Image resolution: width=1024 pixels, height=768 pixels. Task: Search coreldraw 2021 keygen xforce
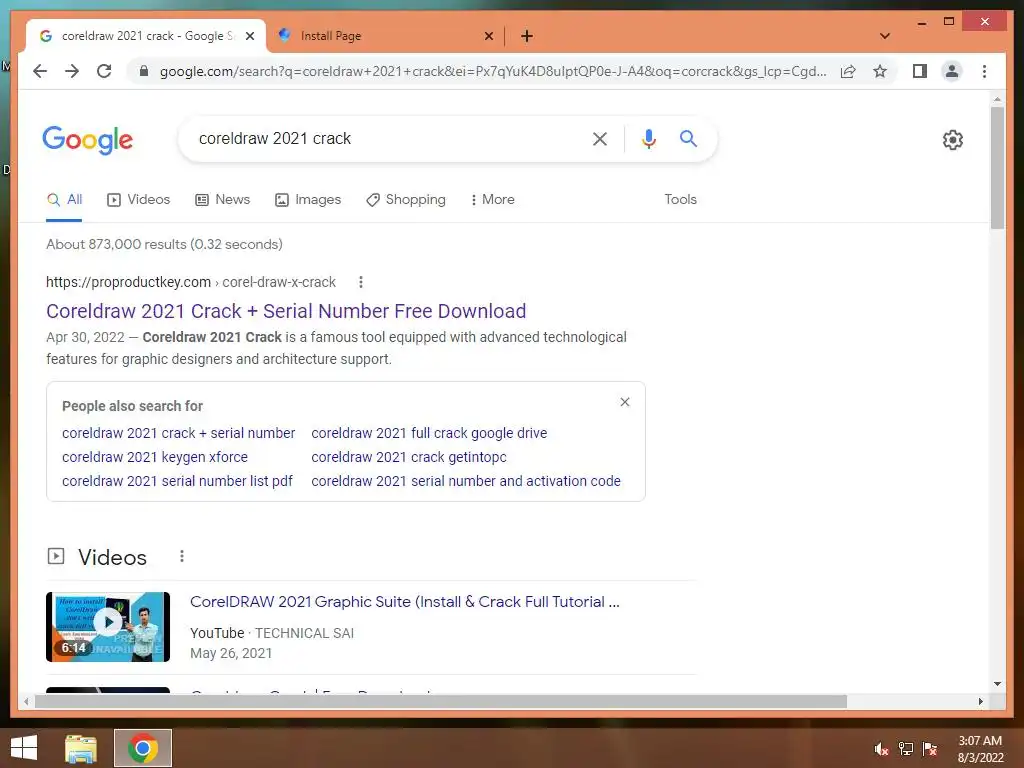pyautogui.click(x=155, y=457)
